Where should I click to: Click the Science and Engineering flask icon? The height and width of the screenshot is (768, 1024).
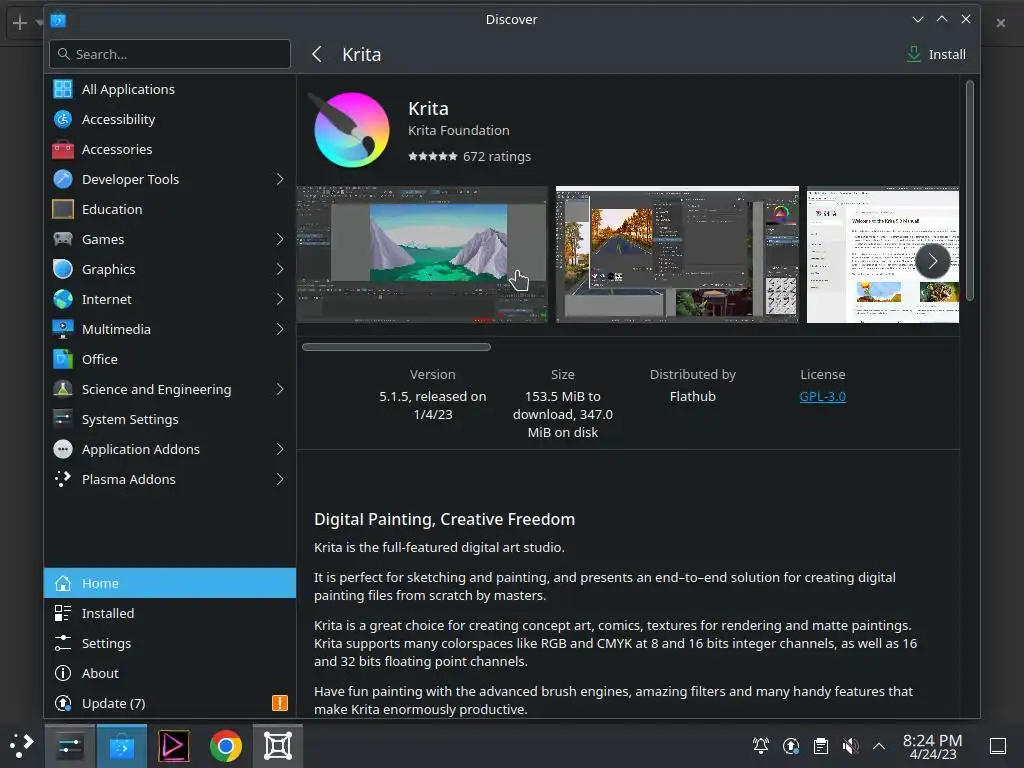(x=63, y=389)
